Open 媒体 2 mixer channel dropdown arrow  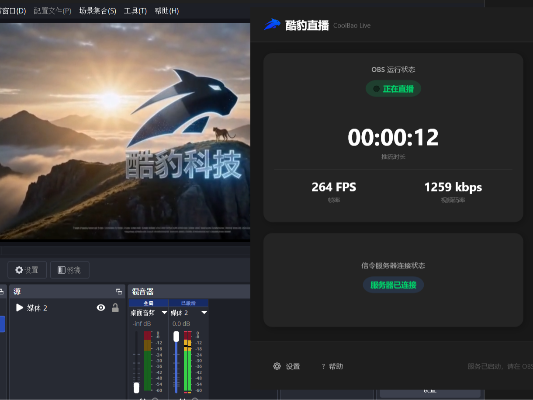[x=204, y=312]
